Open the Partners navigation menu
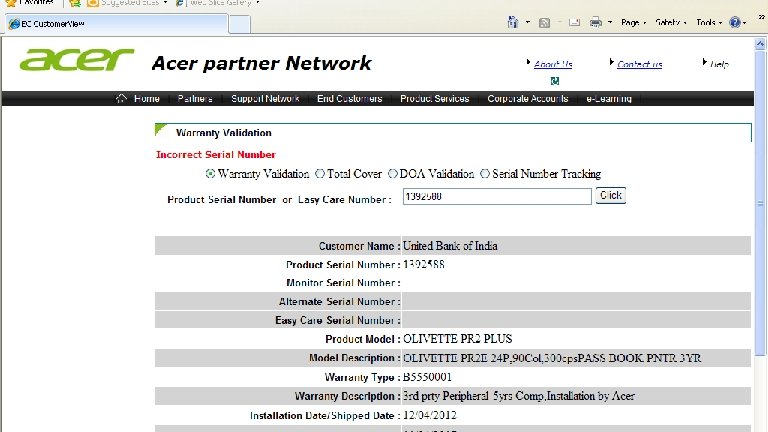768x432 pixels. click(x=195, y=98)
